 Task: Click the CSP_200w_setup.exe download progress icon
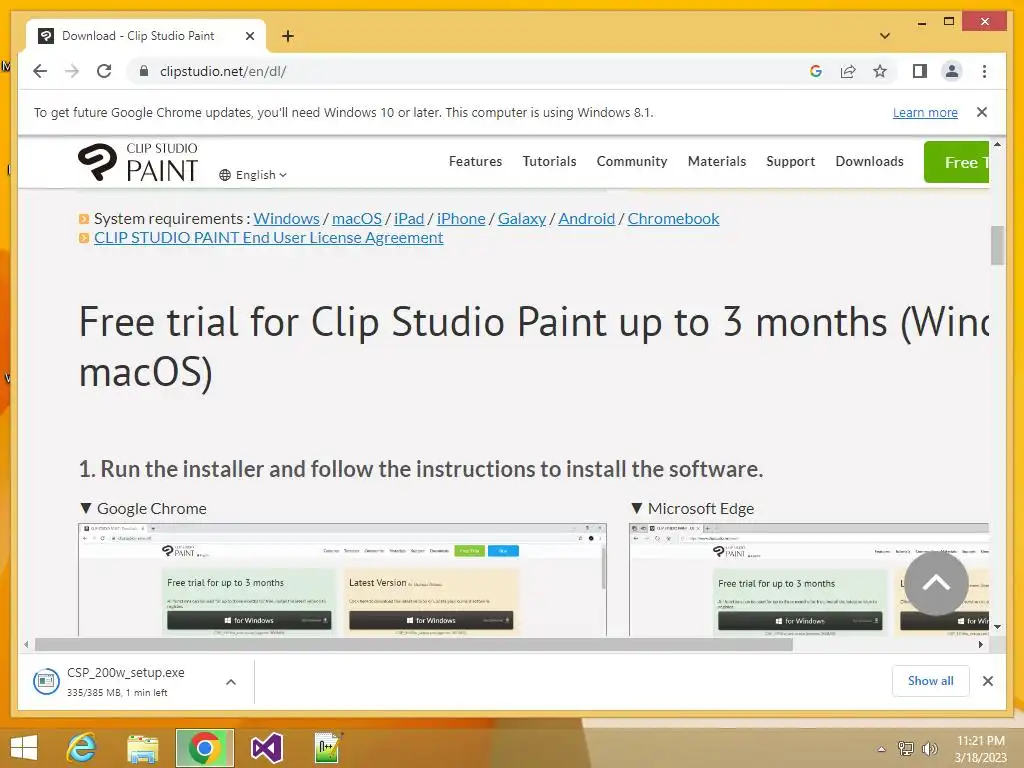point(46,682)
